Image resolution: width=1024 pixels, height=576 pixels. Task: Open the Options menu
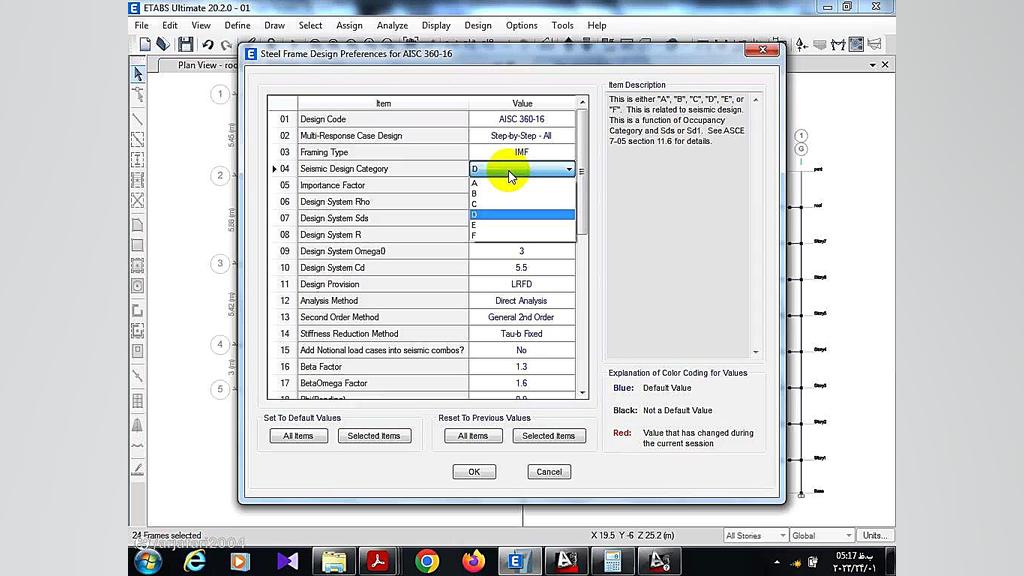click(x=521, y=25)
